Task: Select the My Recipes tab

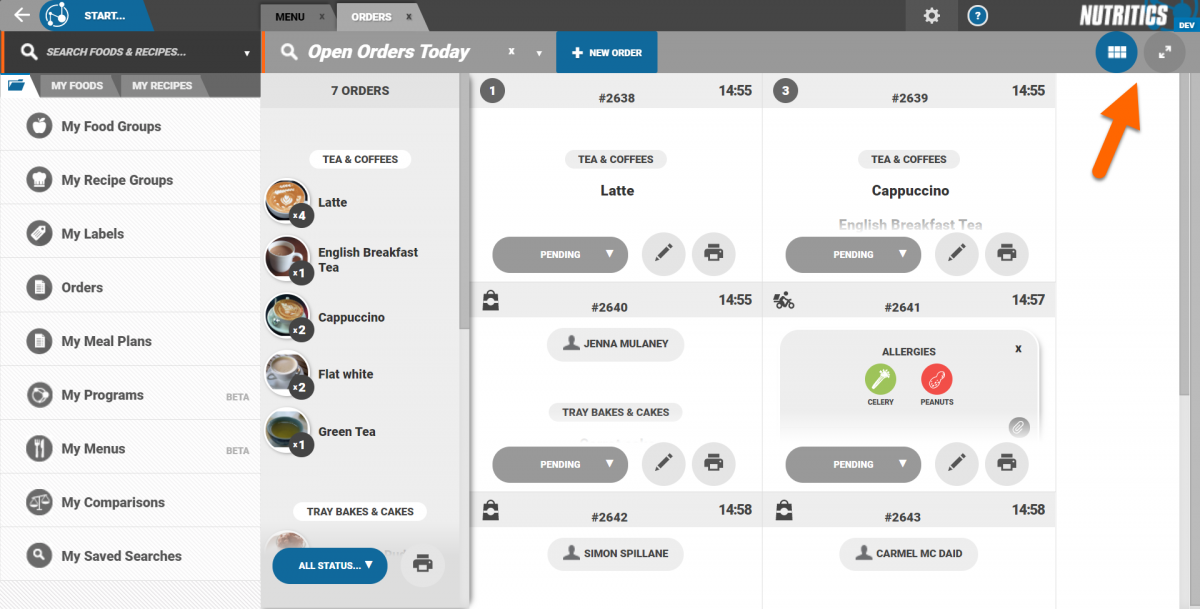Action: 162,86
